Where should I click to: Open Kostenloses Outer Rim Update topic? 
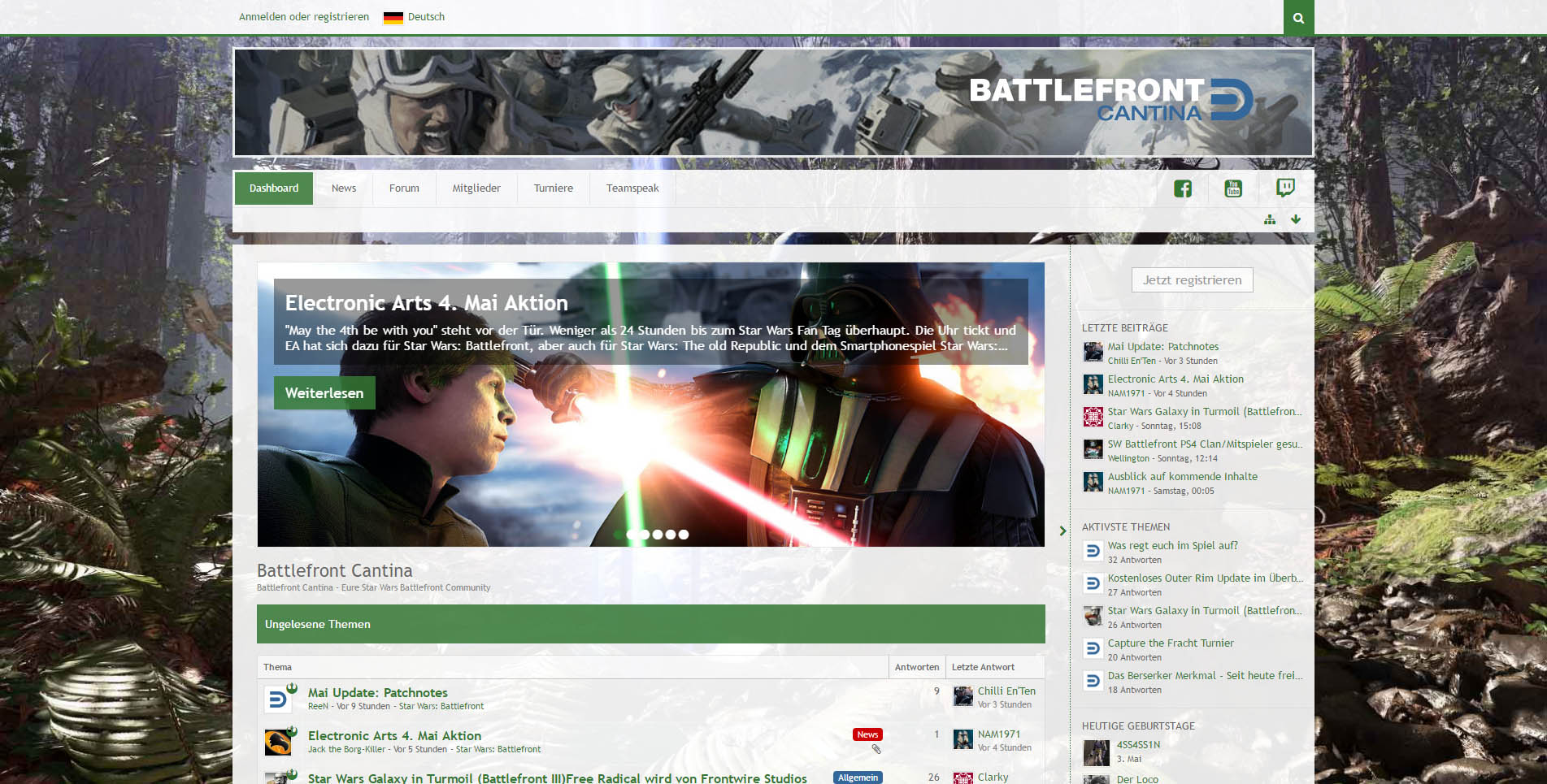1206,578
